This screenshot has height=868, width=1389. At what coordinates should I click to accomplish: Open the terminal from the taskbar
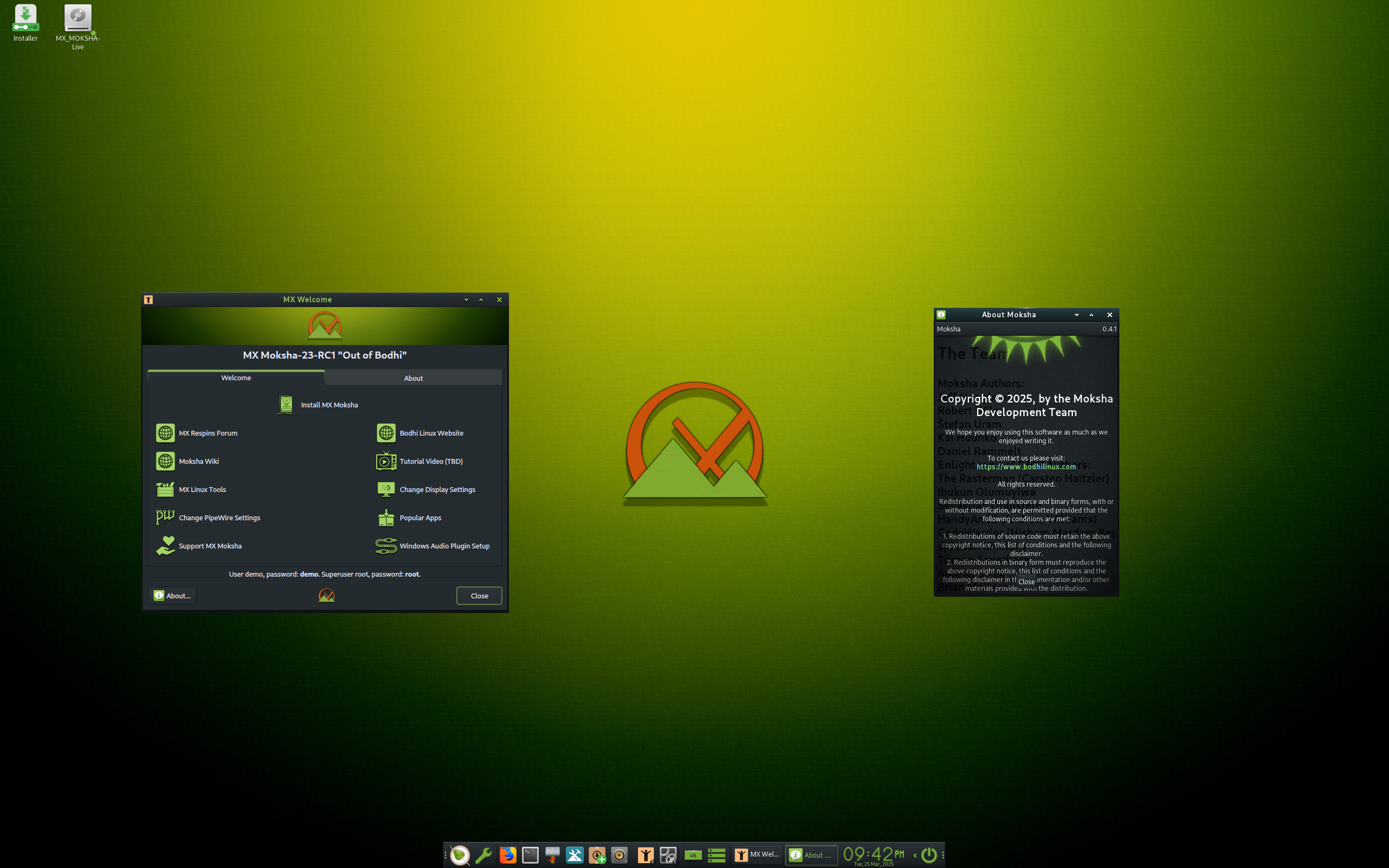tap(530, 855)
